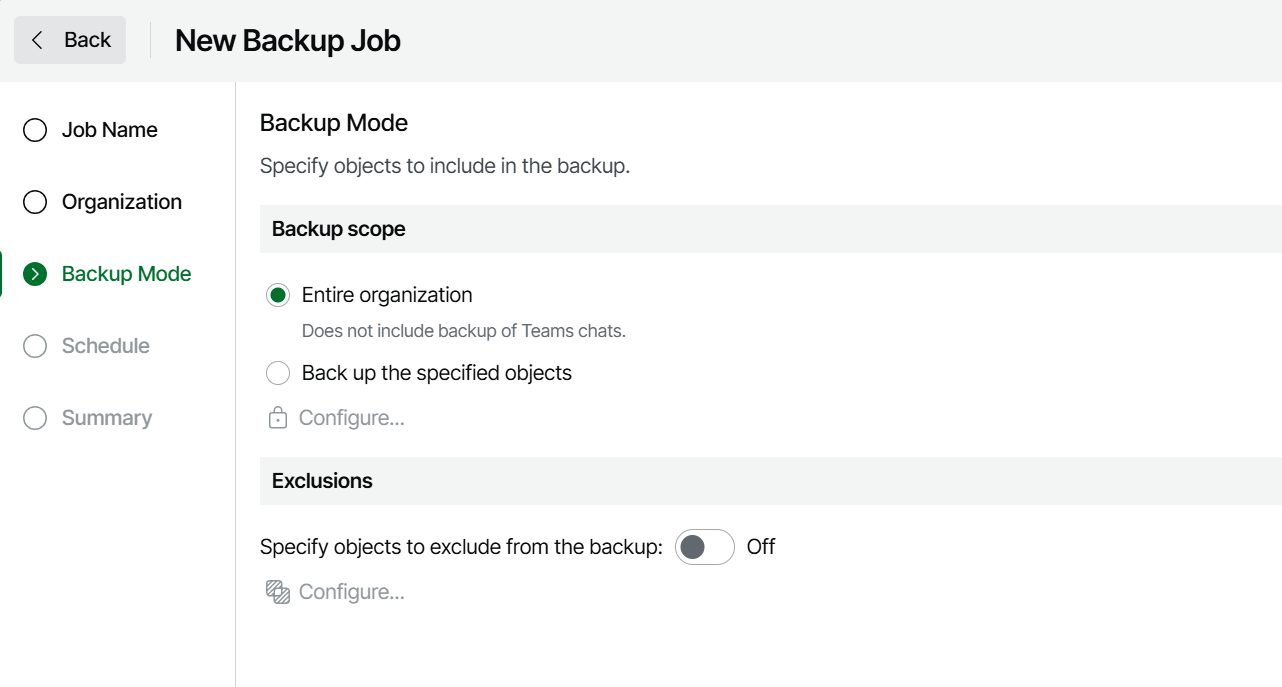Open the Configure link under Exclusions
Image resolution: width=1282 pixels, height=687 pixels.
(351, 592)
